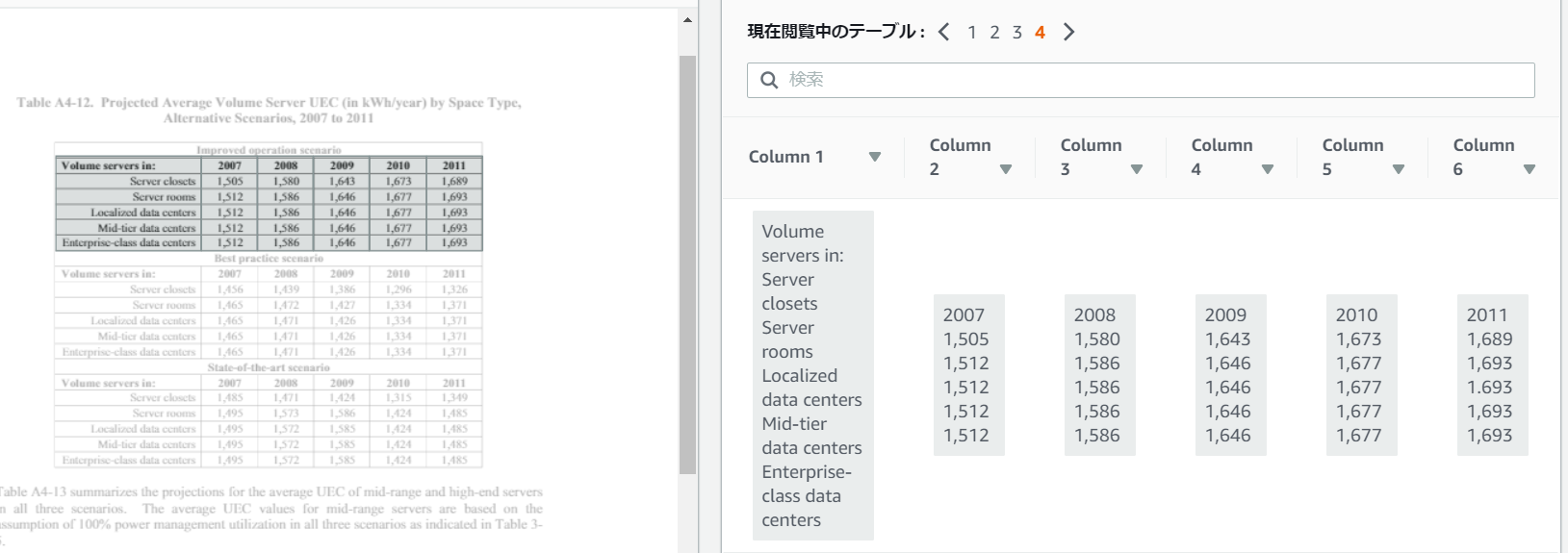Click the search magnifier icon
The width and height of the screenshot is (1568, 553).
769,80
